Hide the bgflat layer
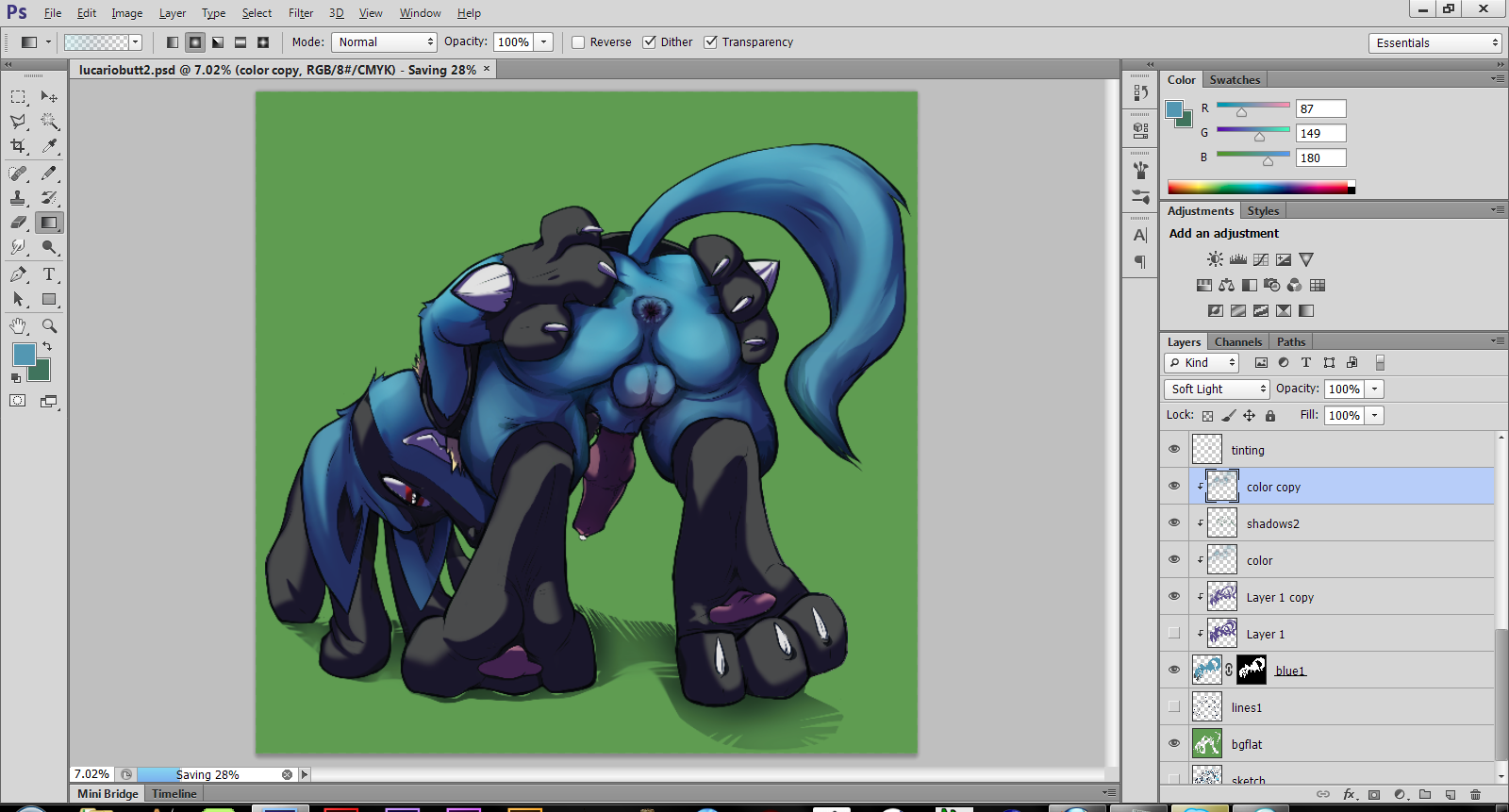 click(x=1174, y=744)
